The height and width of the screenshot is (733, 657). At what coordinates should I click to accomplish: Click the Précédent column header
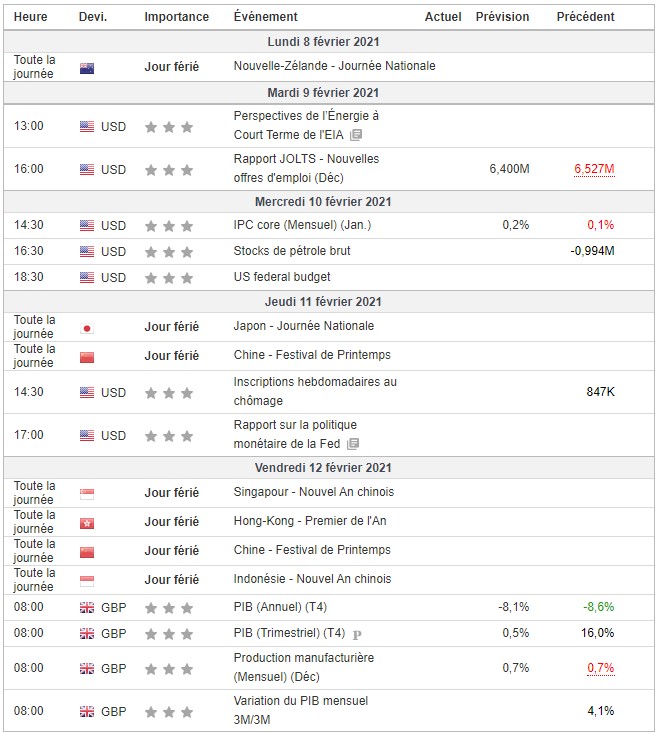585,17
